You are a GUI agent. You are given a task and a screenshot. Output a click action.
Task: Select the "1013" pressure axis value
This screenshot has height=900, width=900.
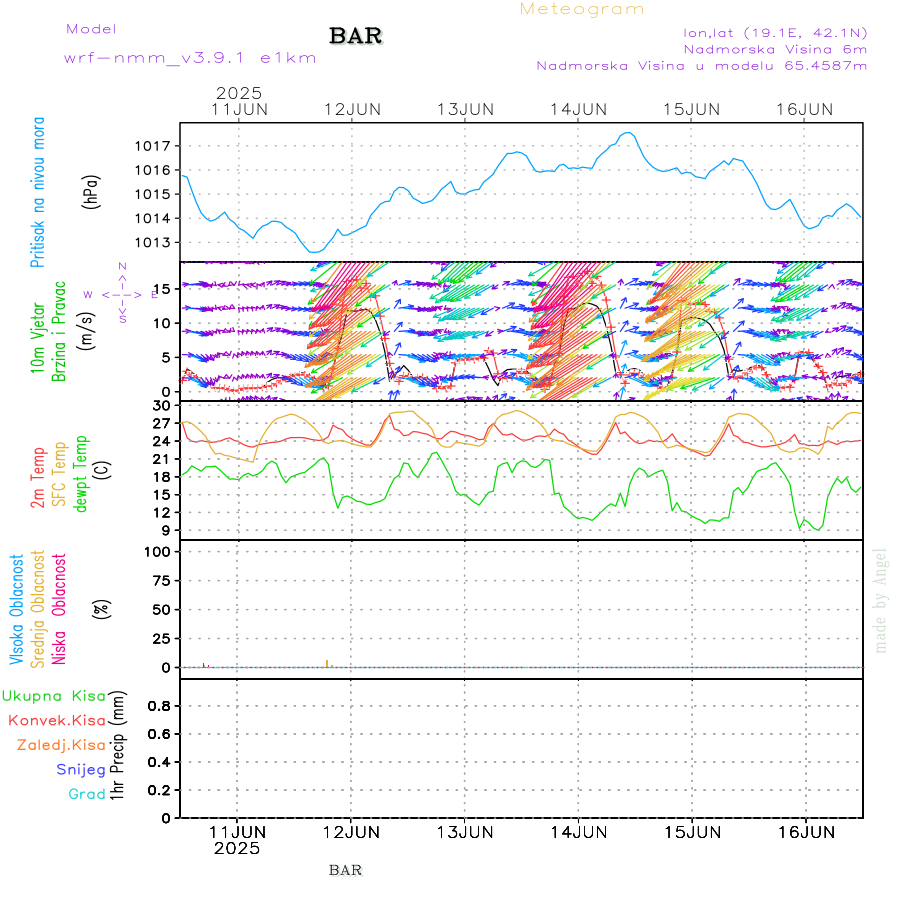[x=153, y=242]
